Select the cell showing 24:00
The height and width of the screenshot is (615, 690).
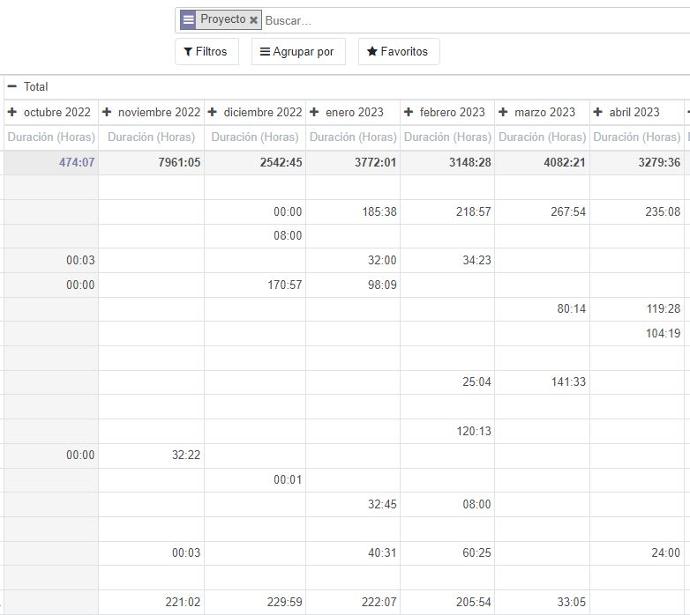pyautogui.click(x=637, y=553)
